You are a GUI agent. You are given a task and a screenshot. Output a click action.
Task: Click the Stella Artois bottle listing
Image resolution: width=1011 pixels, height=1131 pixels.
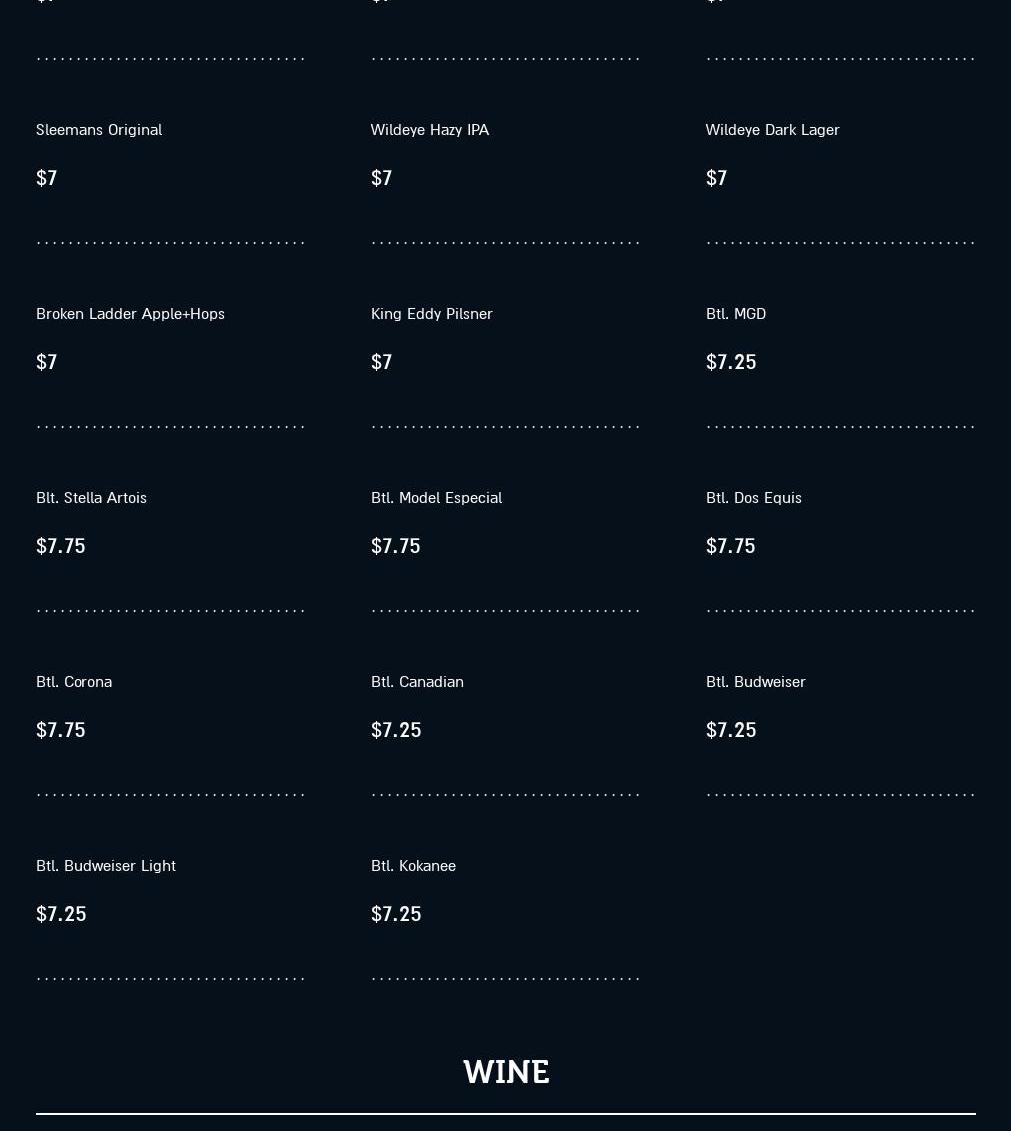91,498
